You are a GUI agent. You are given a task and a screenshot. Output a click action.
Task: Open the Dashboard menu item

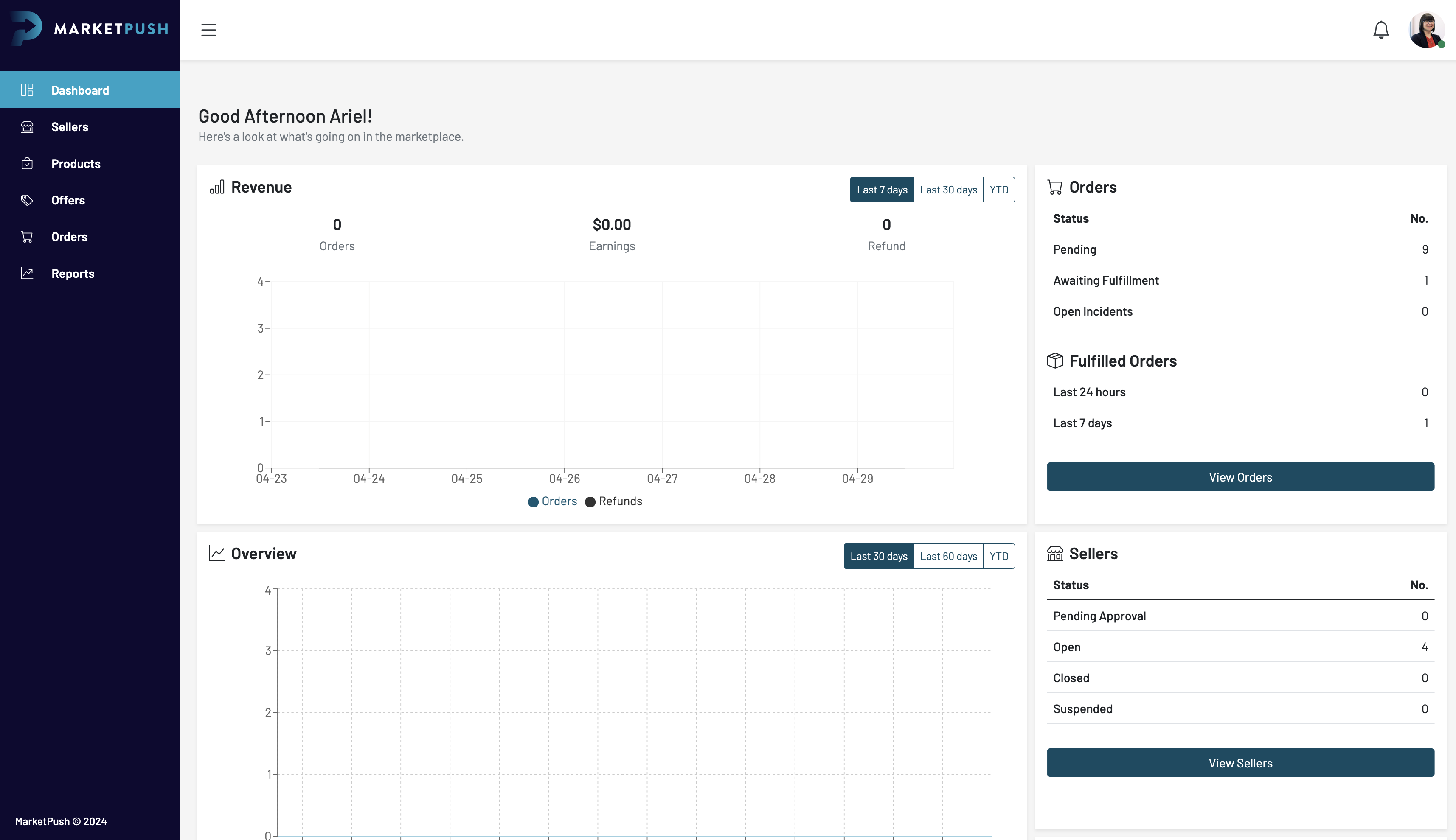click(x=80, y=91)
